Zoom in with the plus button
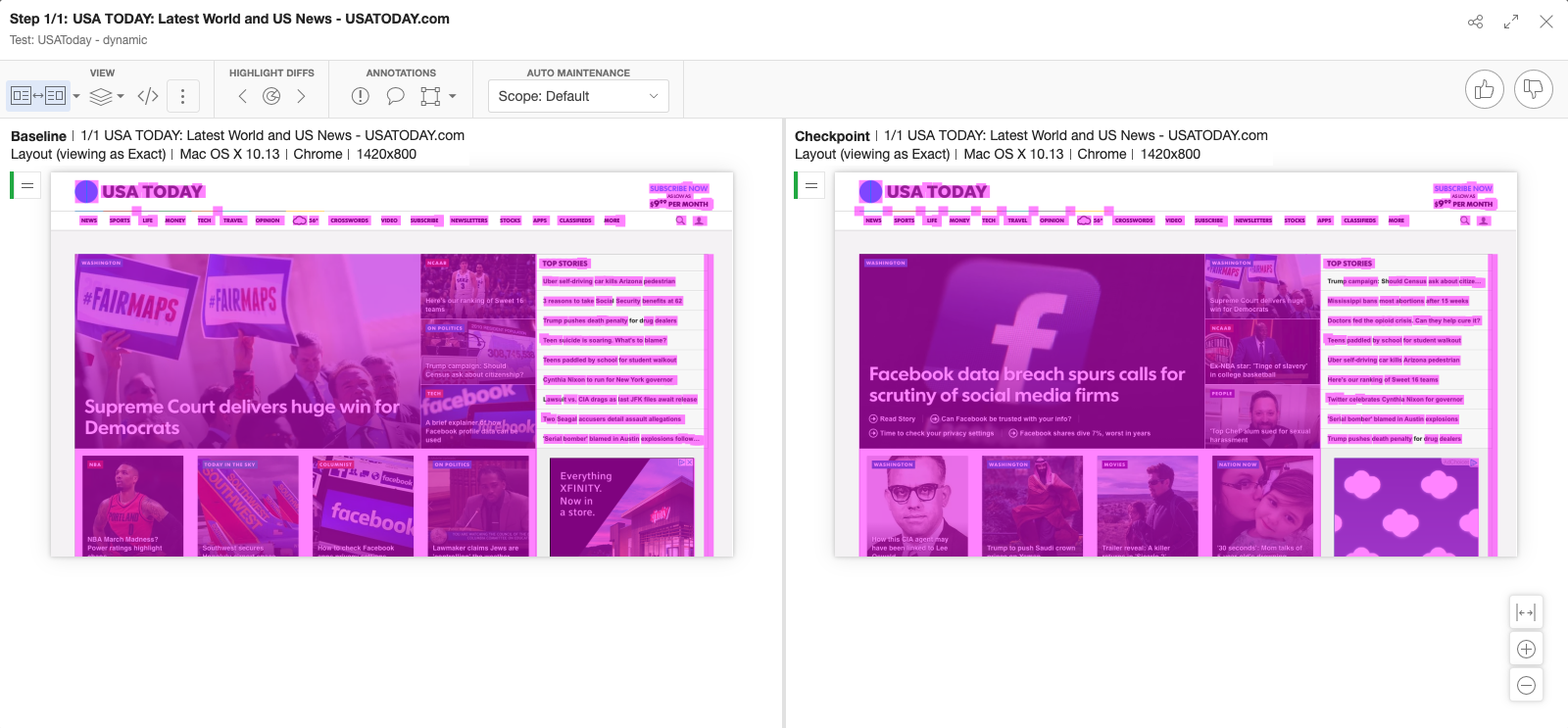The width and height of the screenshot is (1568, 728). tap(1526, 649)
